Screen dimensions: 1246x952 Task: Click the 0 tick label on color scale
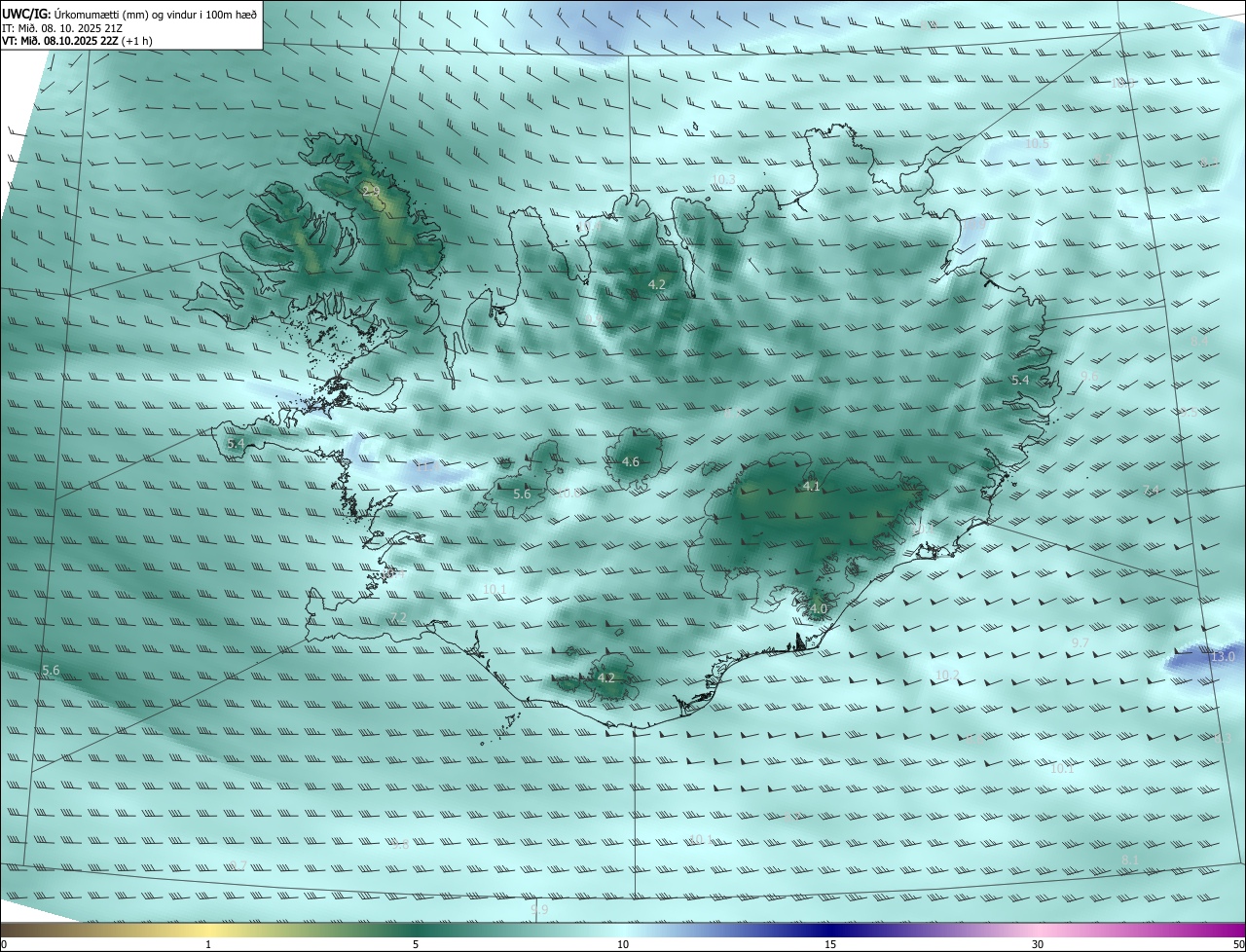click(4, 944)
